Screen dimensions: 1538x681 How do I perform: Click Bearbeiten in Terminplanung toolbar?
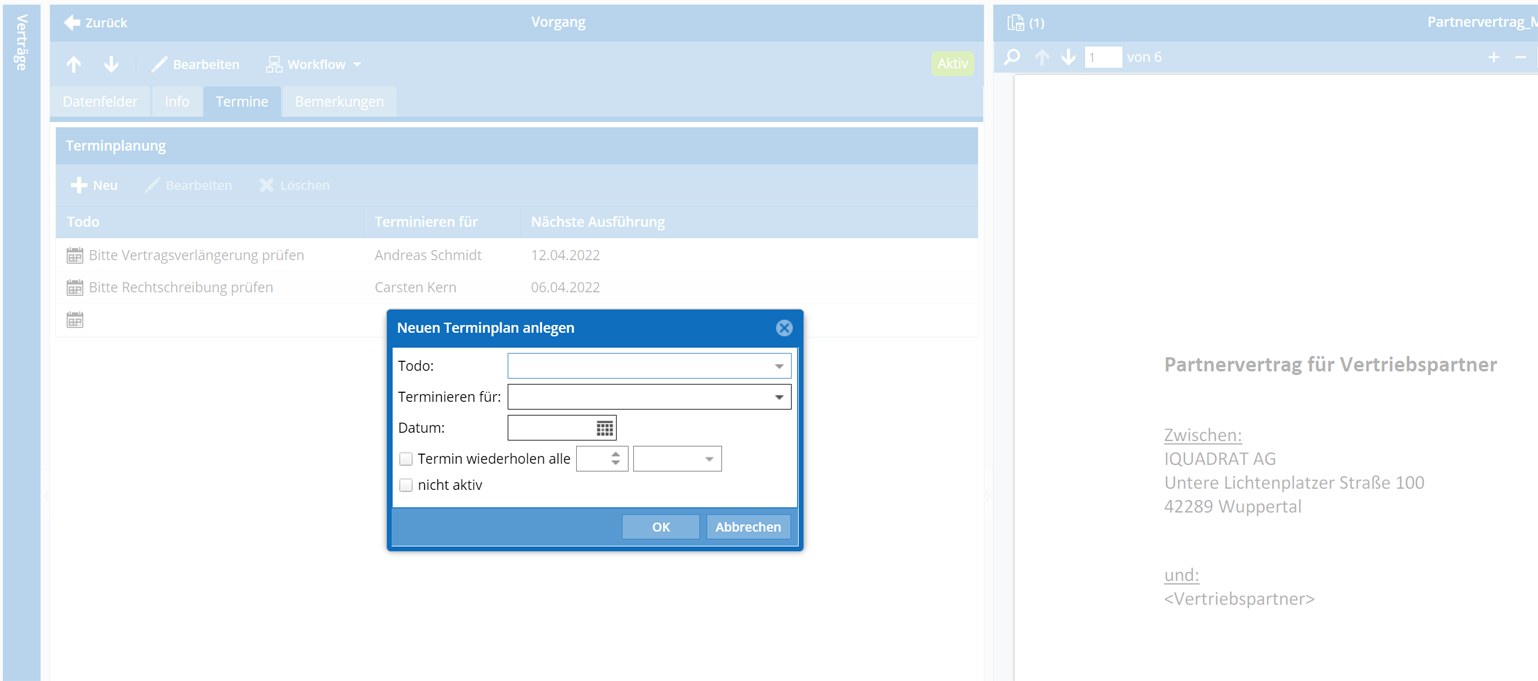(x=188, y=185)
